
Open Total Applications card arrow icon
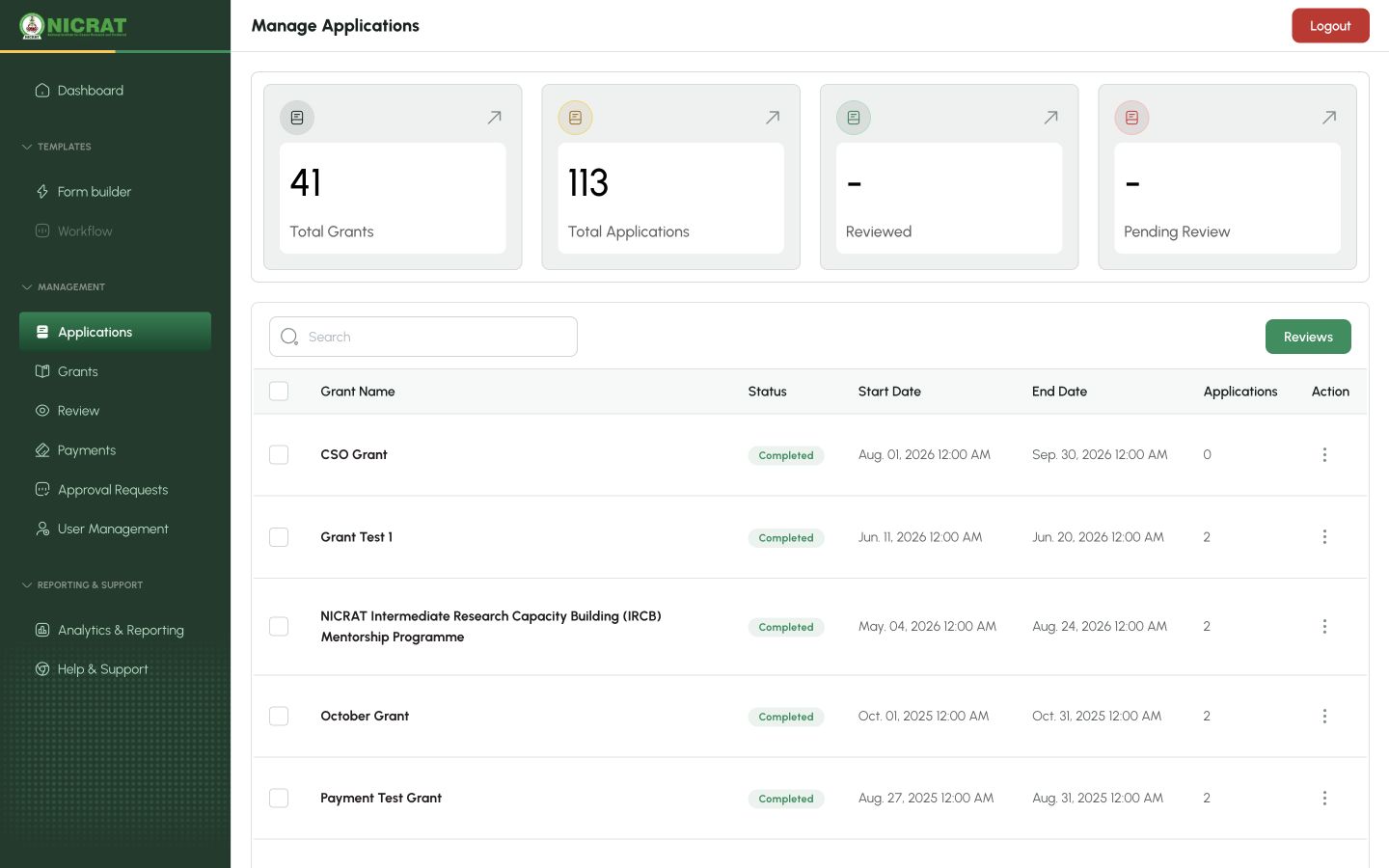tap(773, 118)
